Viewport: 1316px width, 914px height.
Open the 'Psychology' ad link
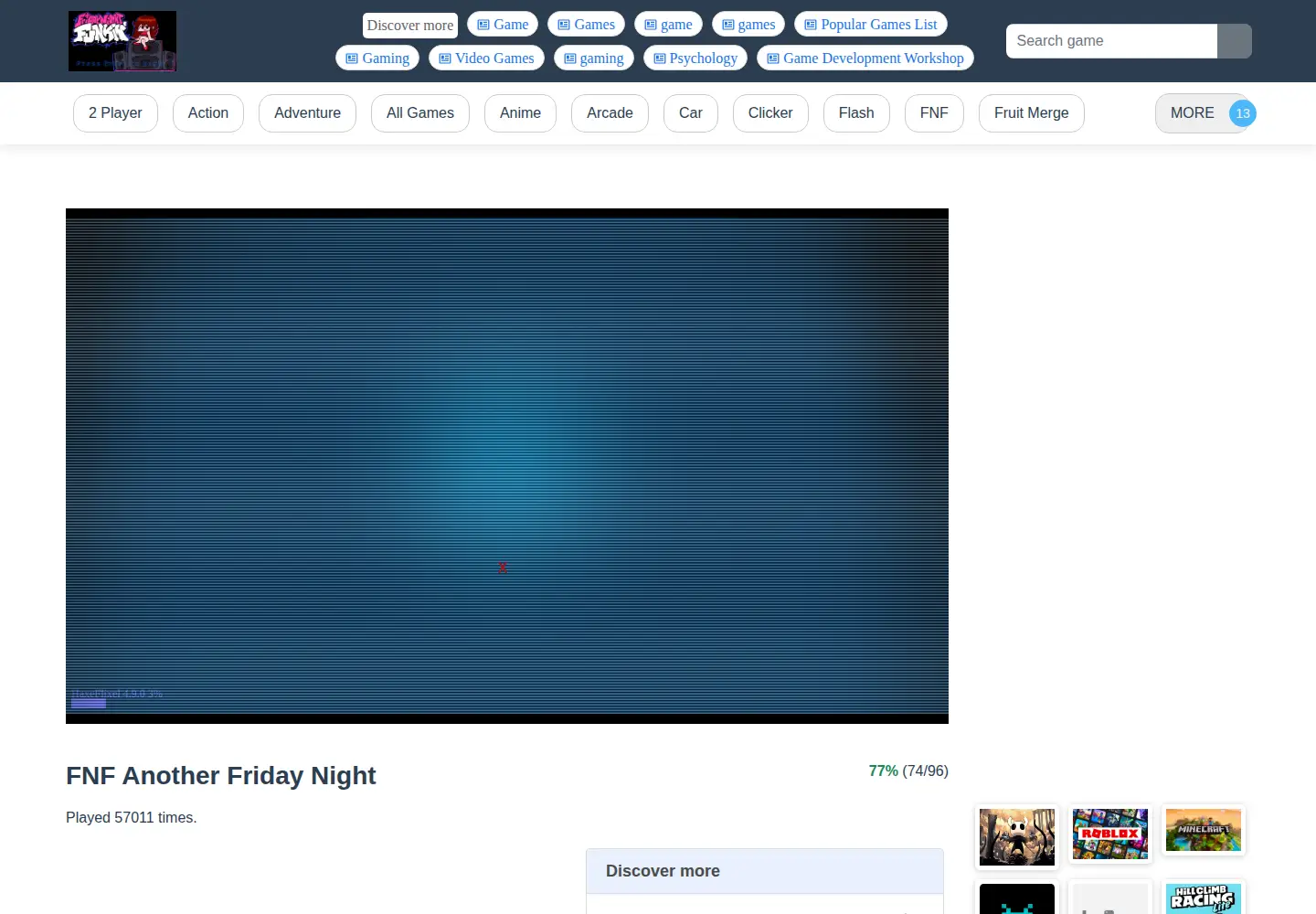click(695, 58)
